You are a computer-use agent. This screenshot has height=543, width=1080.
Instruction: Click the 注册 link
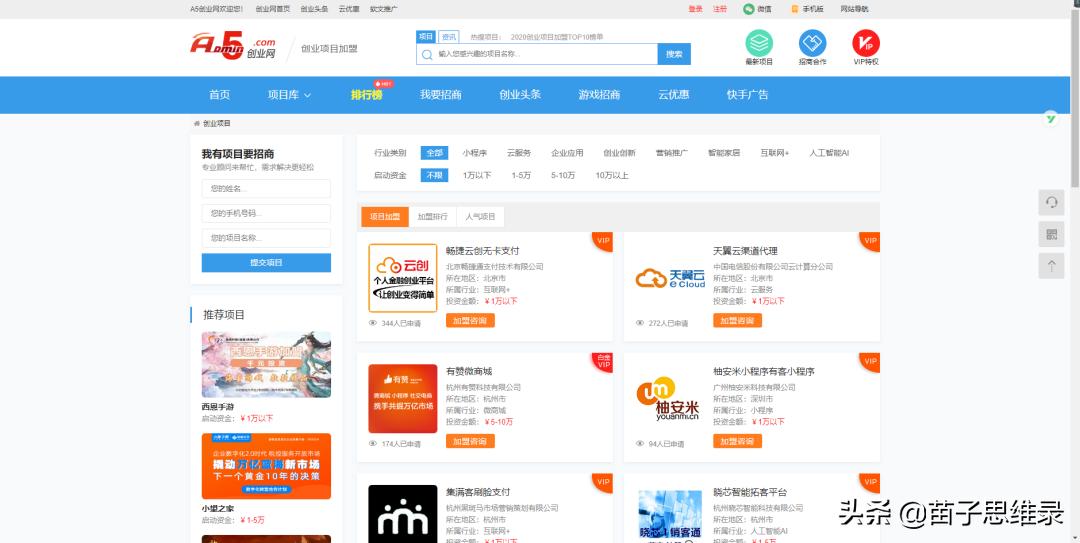coord(720,9)
